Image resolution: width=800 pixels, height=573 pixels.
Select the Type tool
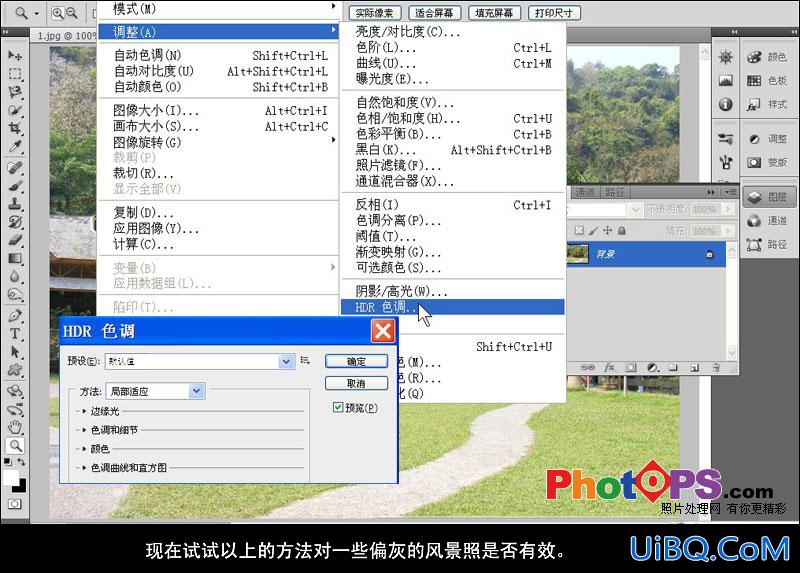tap(15, 334)
